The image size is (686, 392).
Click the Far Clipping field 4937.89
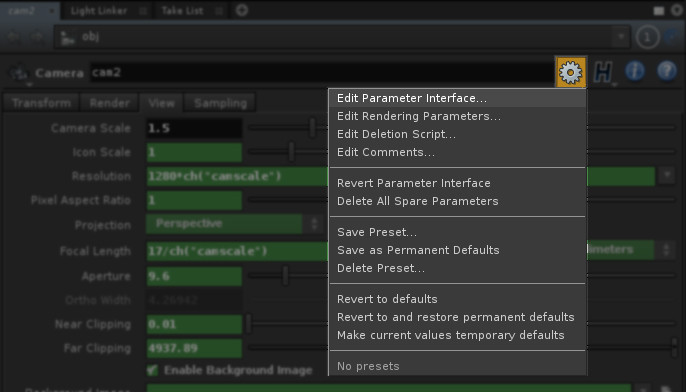point(194,348)
